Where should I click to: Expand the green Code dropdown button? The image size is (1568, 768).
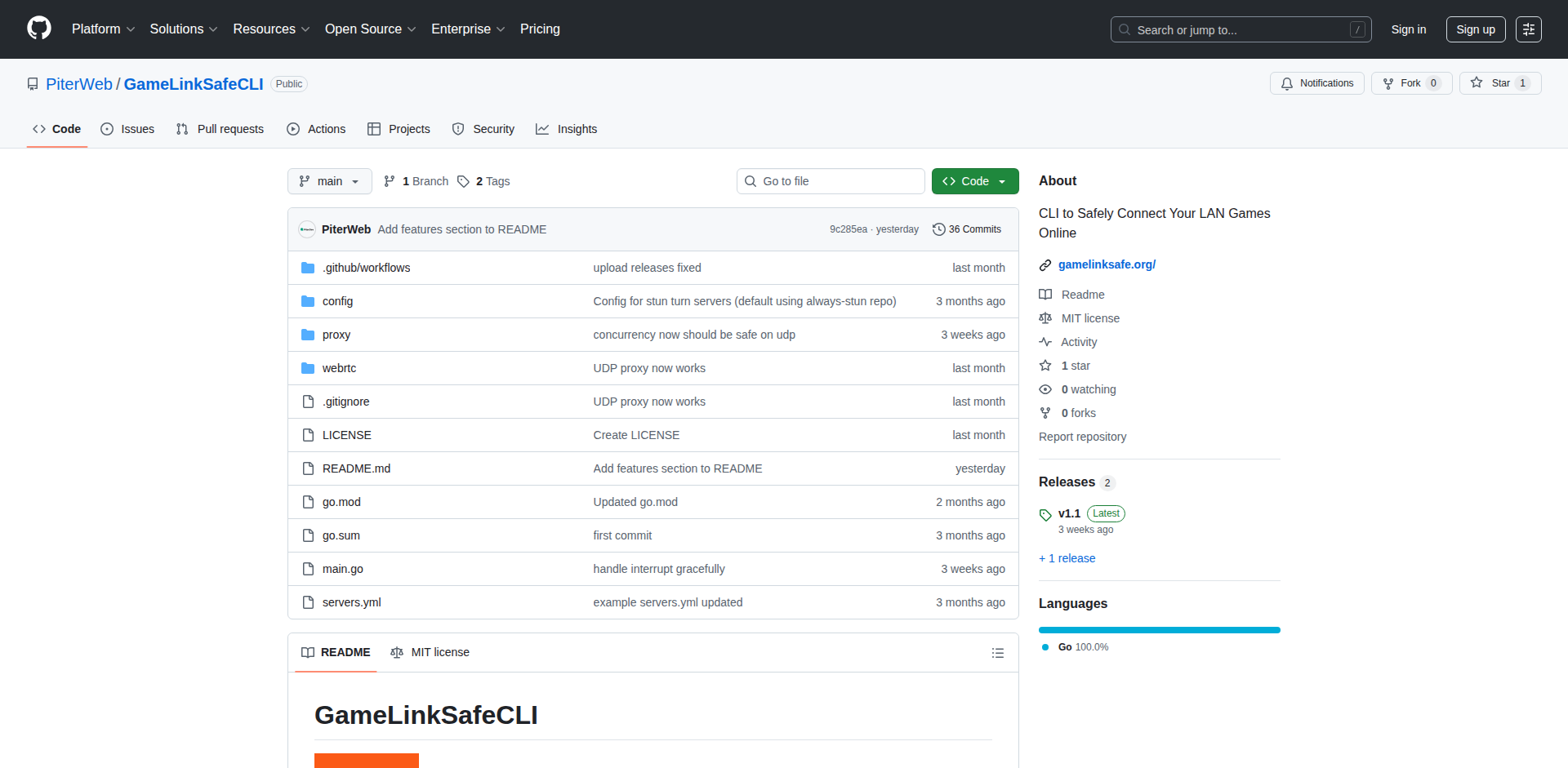click(975, 181)
